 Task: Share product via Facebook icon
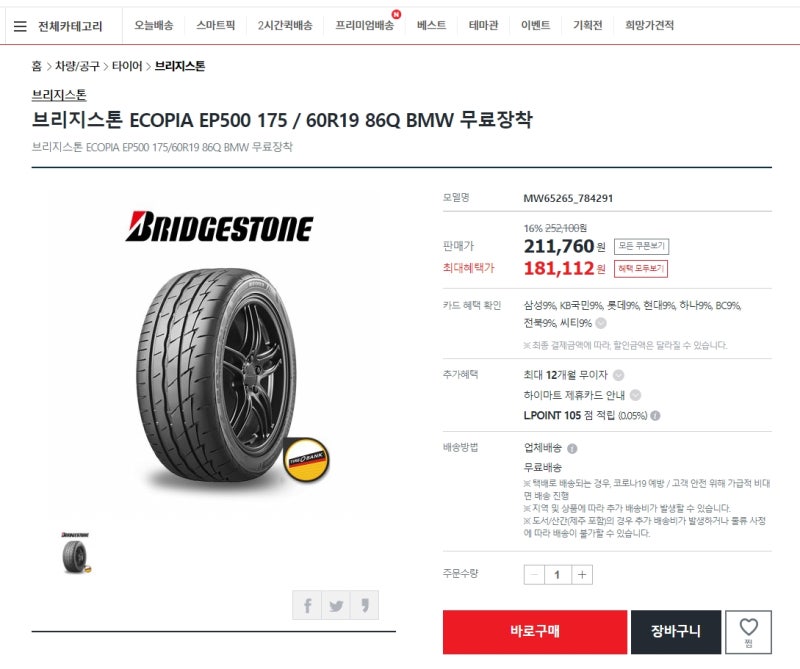[x=307, y=605]
